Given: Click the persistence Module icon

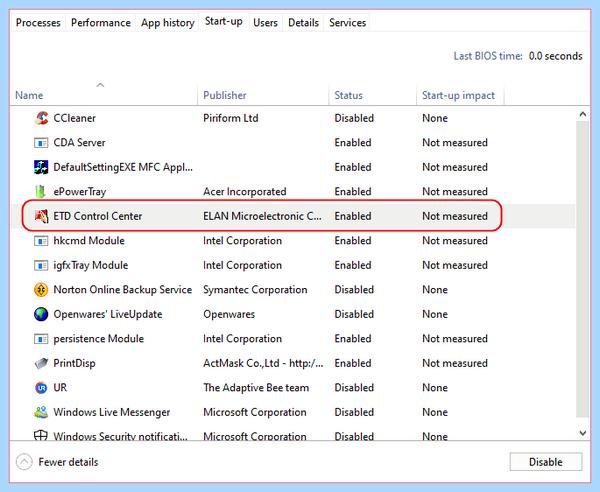Looking at the screenshot, I should pyautogui.click(x=41, y=339).
